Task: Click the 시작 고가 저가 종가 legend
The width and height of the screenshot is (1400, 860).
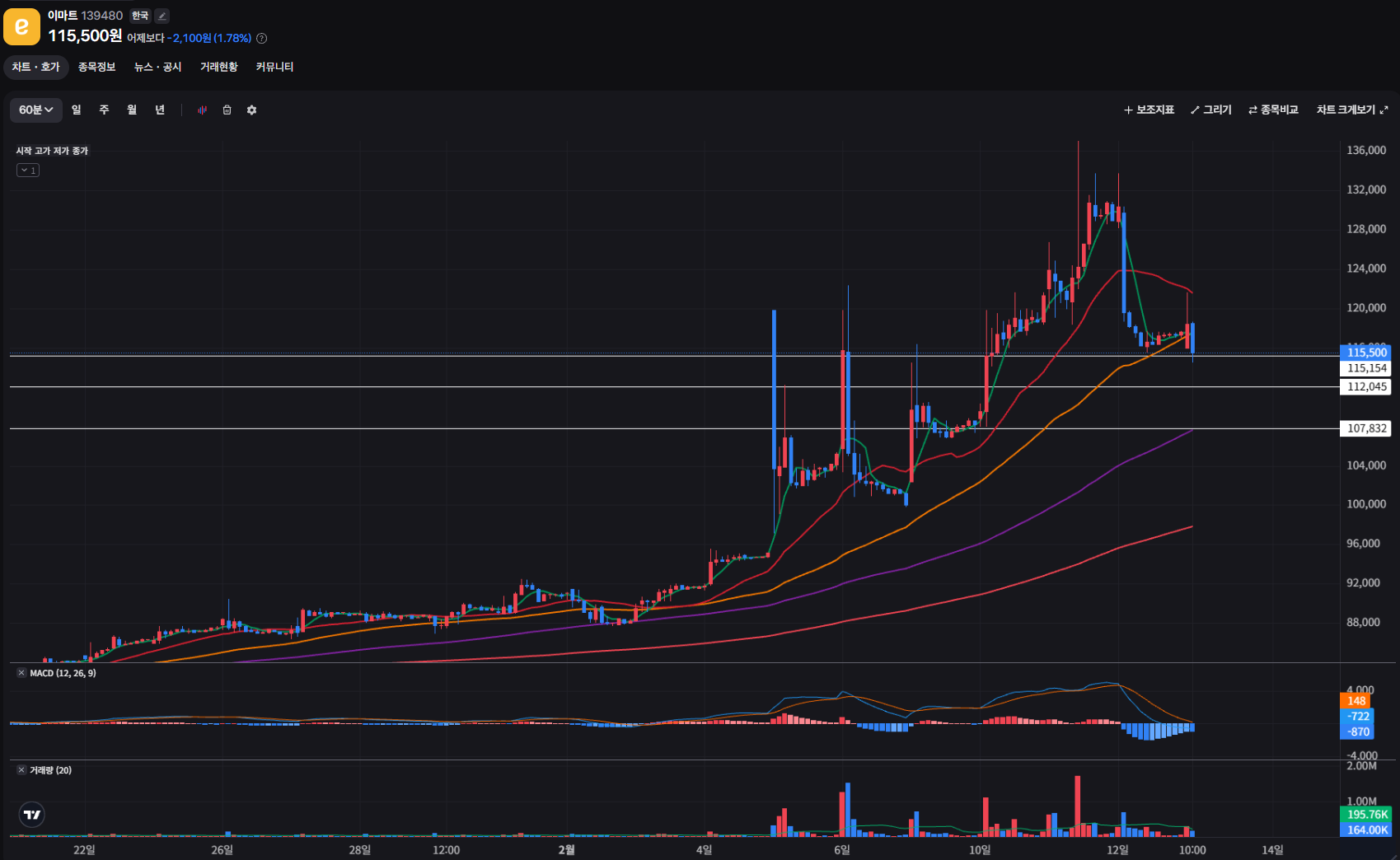Action: (x=52, y=151)
